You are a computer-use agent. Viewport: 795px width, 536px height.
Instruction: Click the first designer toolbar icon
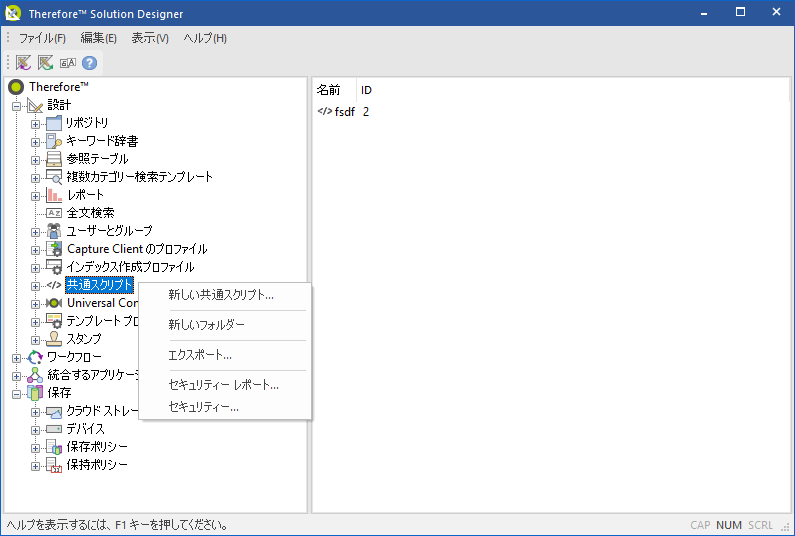point(23,63)
